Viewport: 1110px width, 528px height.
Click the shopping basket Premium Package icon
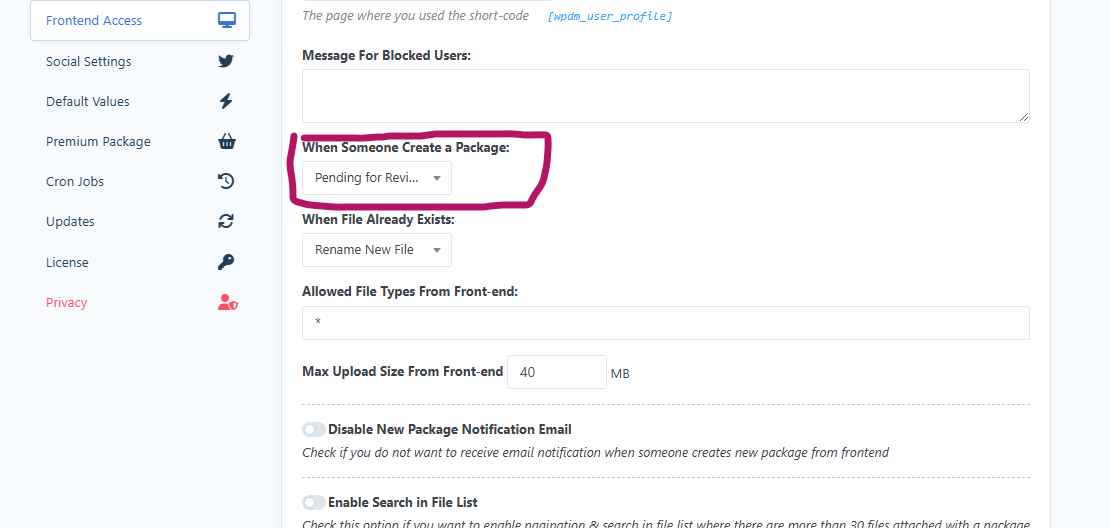[x=227, y=142]
